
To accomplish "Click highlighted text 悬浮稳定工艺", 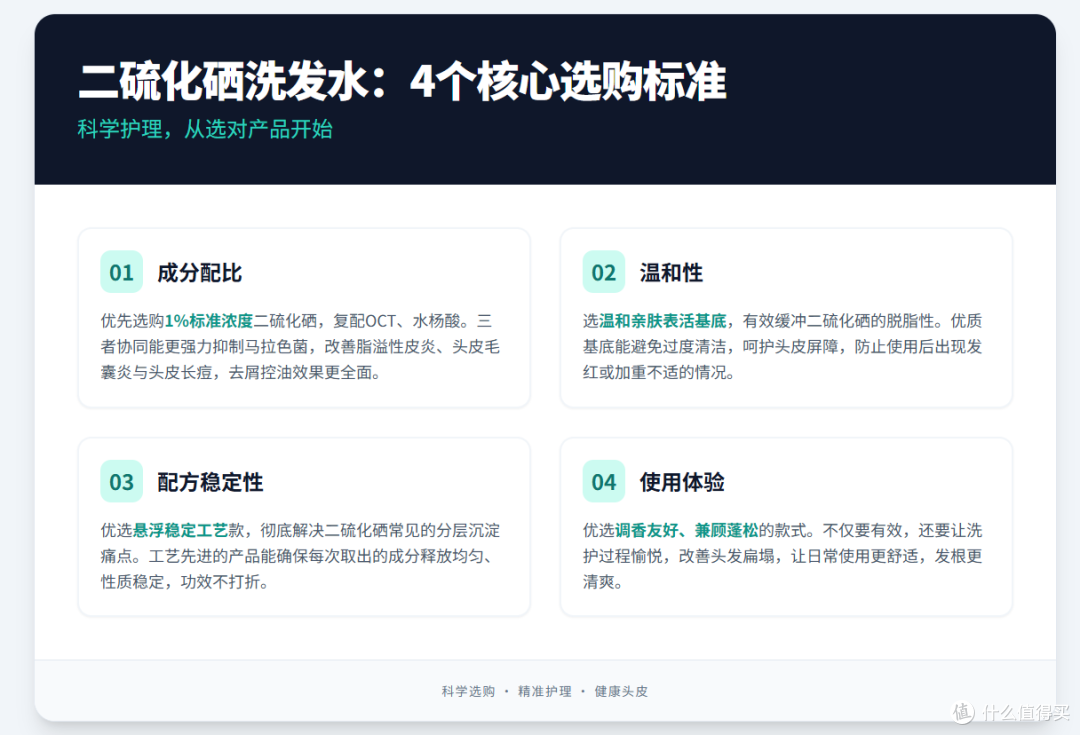I will 180,530.
